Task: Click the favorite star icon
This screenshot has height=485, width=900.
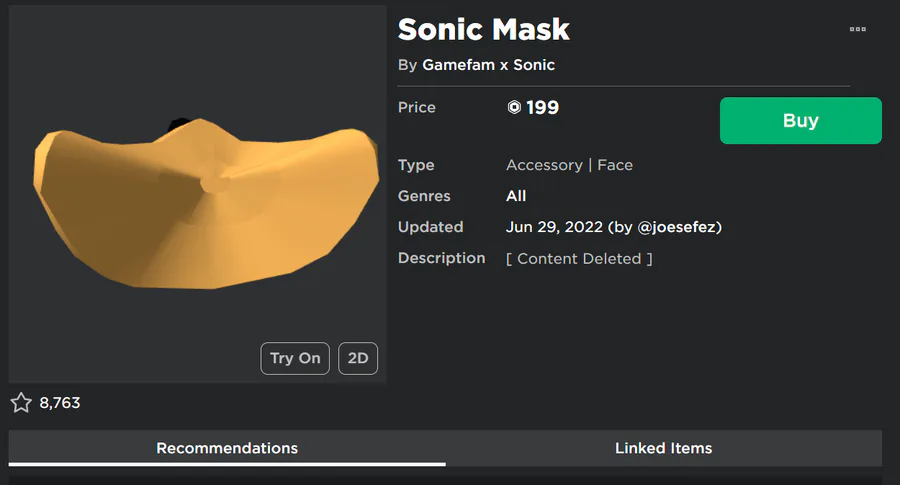Action: tap(21, 403)
